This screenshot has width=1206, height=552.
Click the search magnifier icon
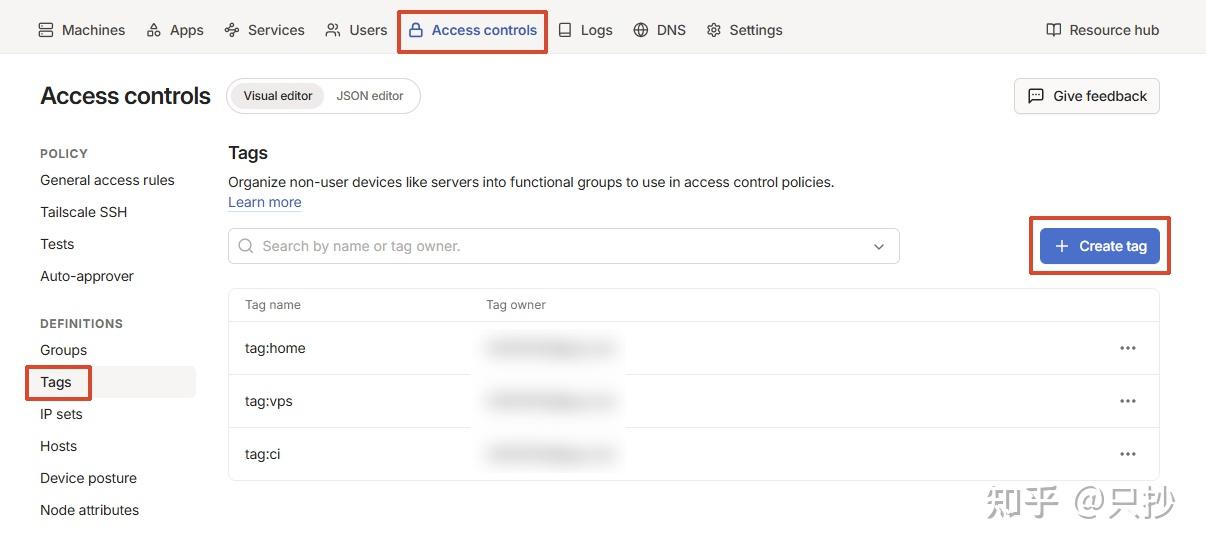(246, 246)
